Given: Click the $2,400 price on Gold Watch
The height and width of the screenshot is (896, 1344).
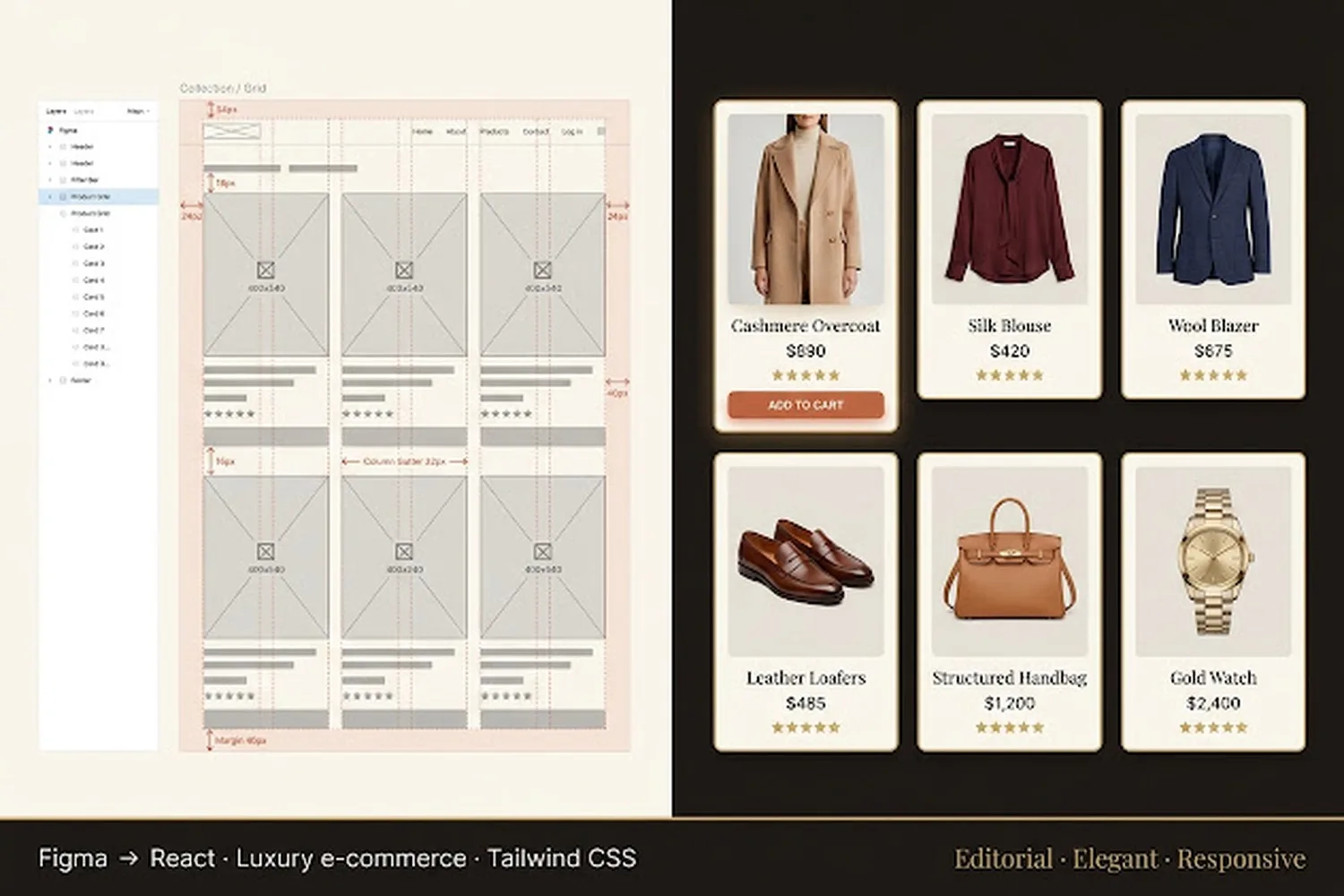Looking at the screenshot, I should pyautogui.click(x=1213, y=703).
